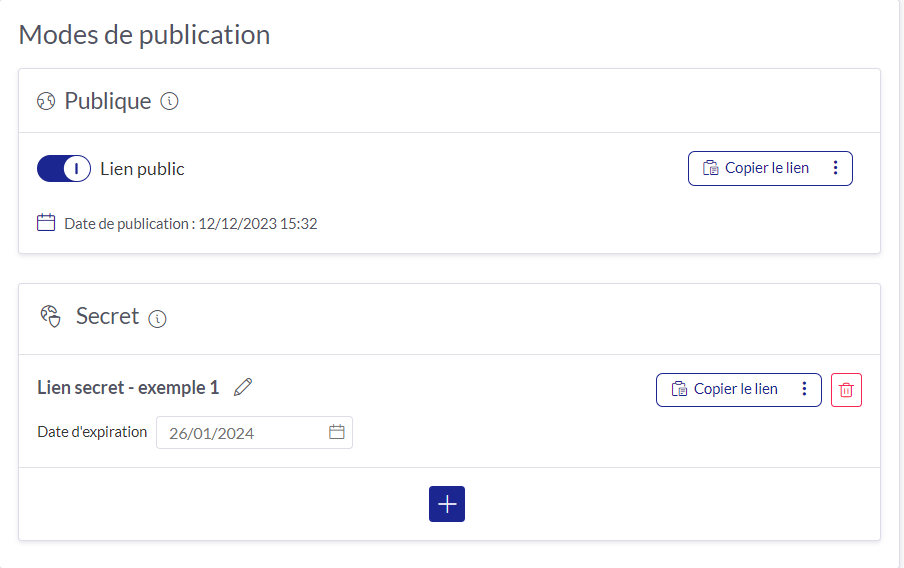
Task: Open three-dot menu on public link button
Action: [835, 168]
